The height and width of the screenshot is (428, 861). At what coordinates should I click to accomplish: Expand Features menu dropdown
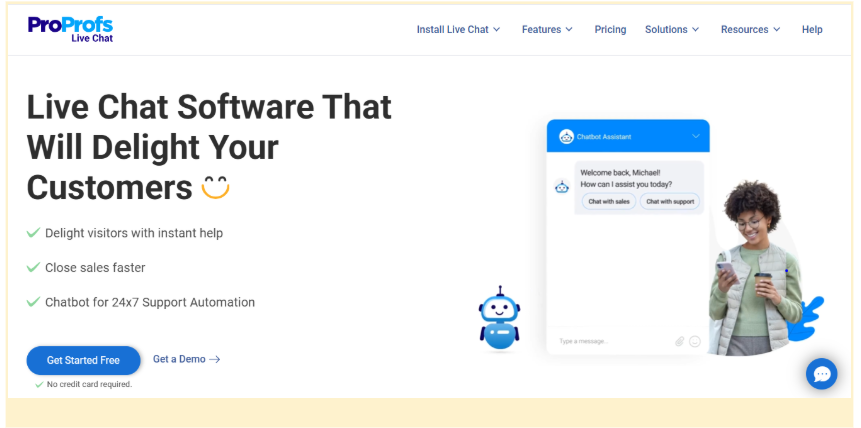547,30
